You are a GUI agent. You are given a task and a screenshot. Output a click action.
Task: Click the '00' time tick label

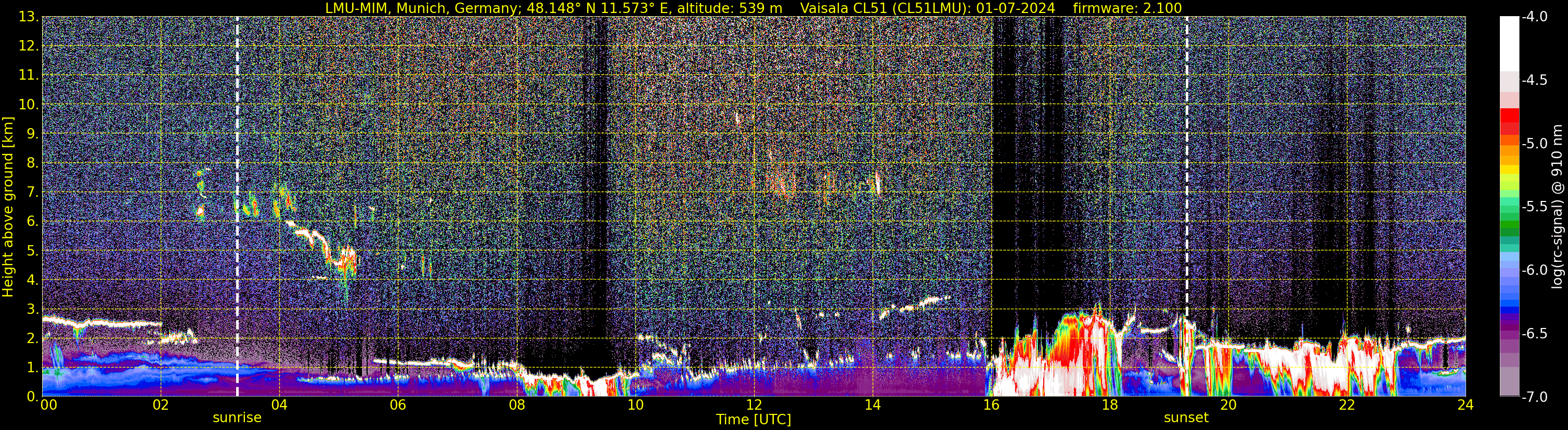(48, 405)
